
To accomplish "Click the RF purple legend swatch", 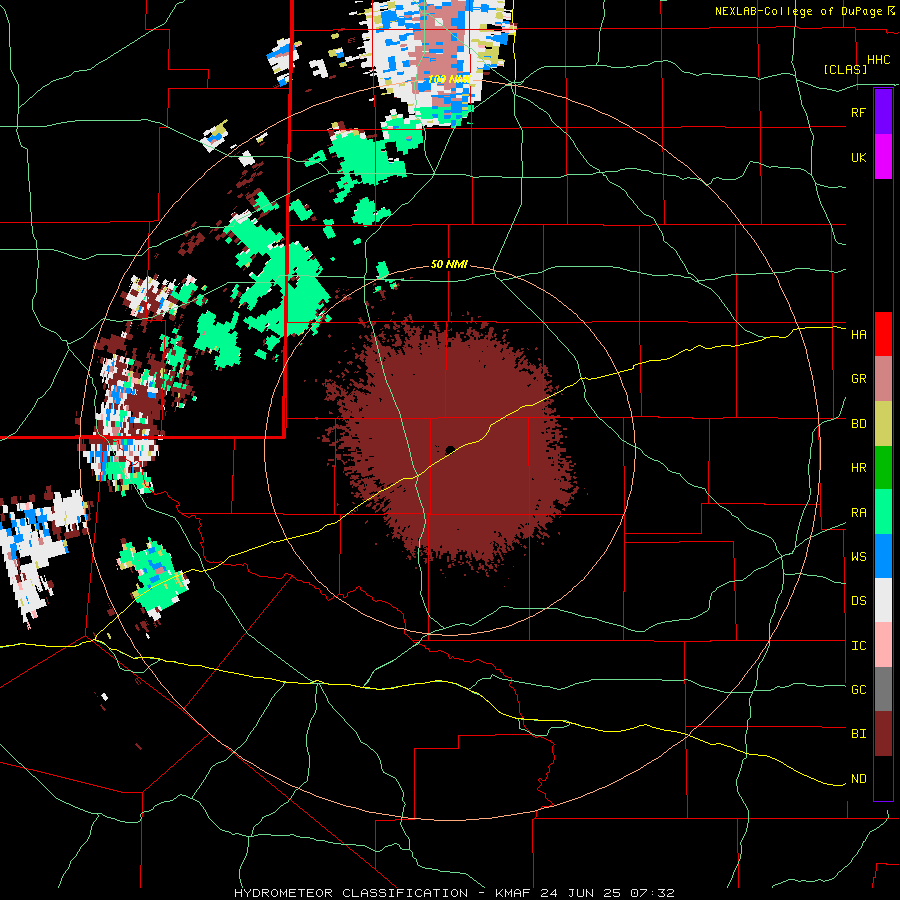I will 883,112.
